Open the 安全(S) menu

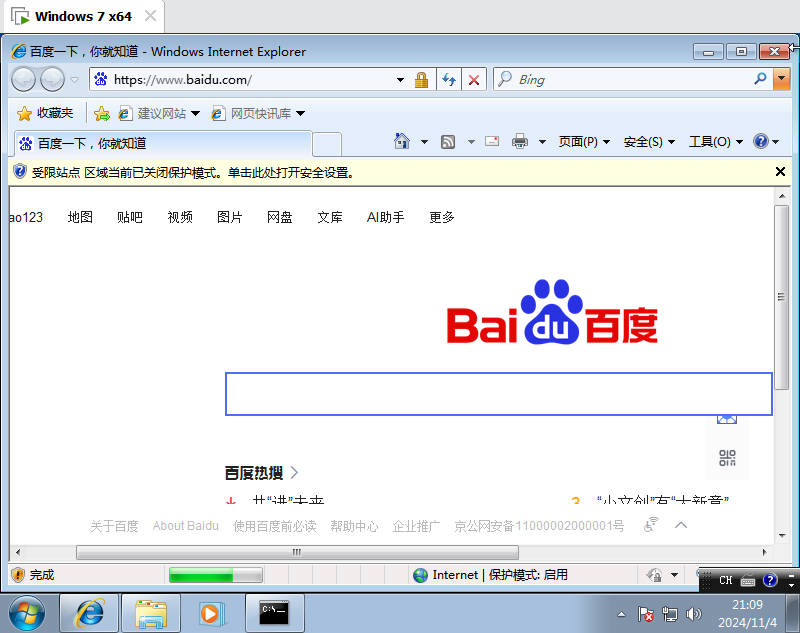point(649,142)
